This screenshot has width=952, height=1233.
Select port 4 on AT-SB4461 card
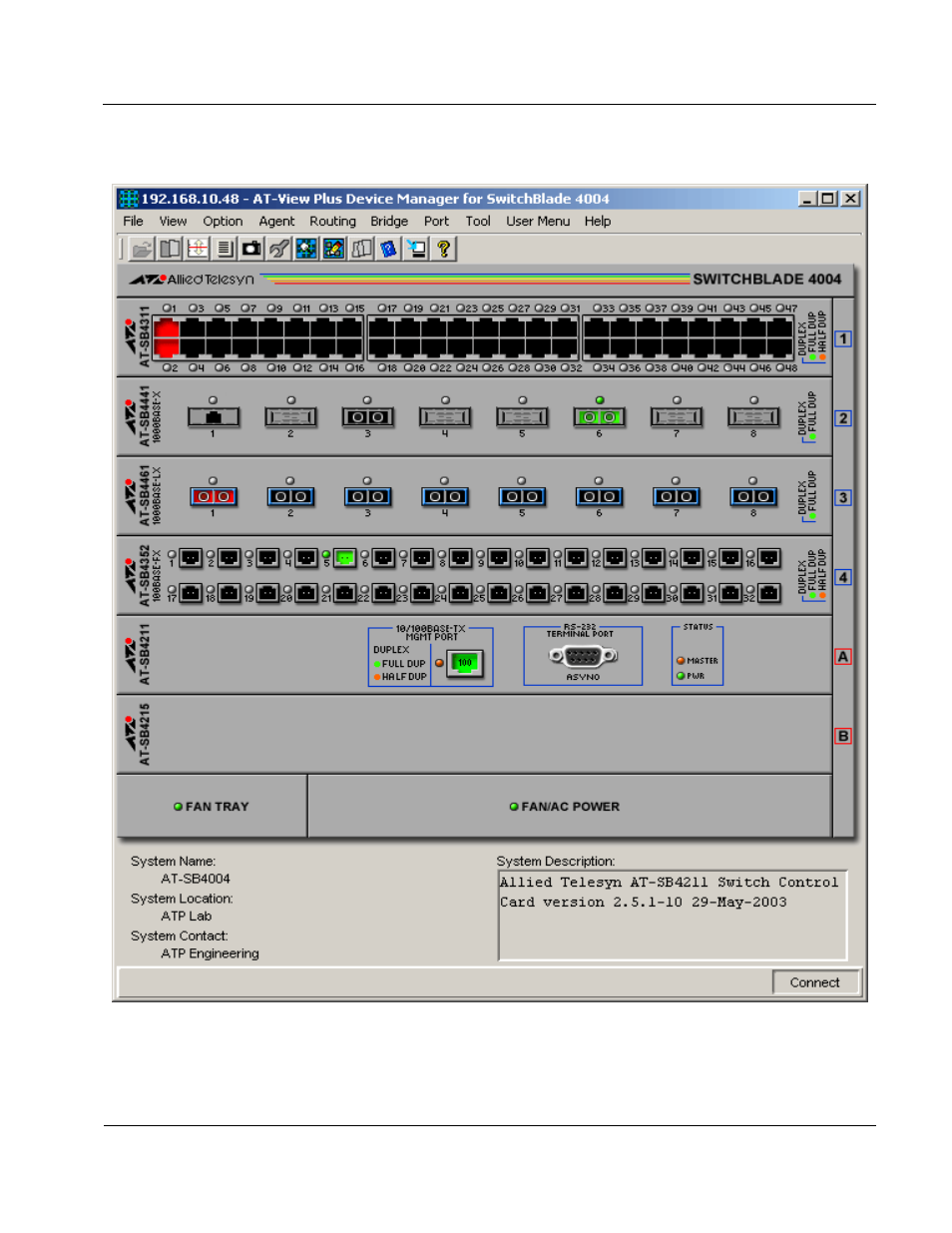445,496
